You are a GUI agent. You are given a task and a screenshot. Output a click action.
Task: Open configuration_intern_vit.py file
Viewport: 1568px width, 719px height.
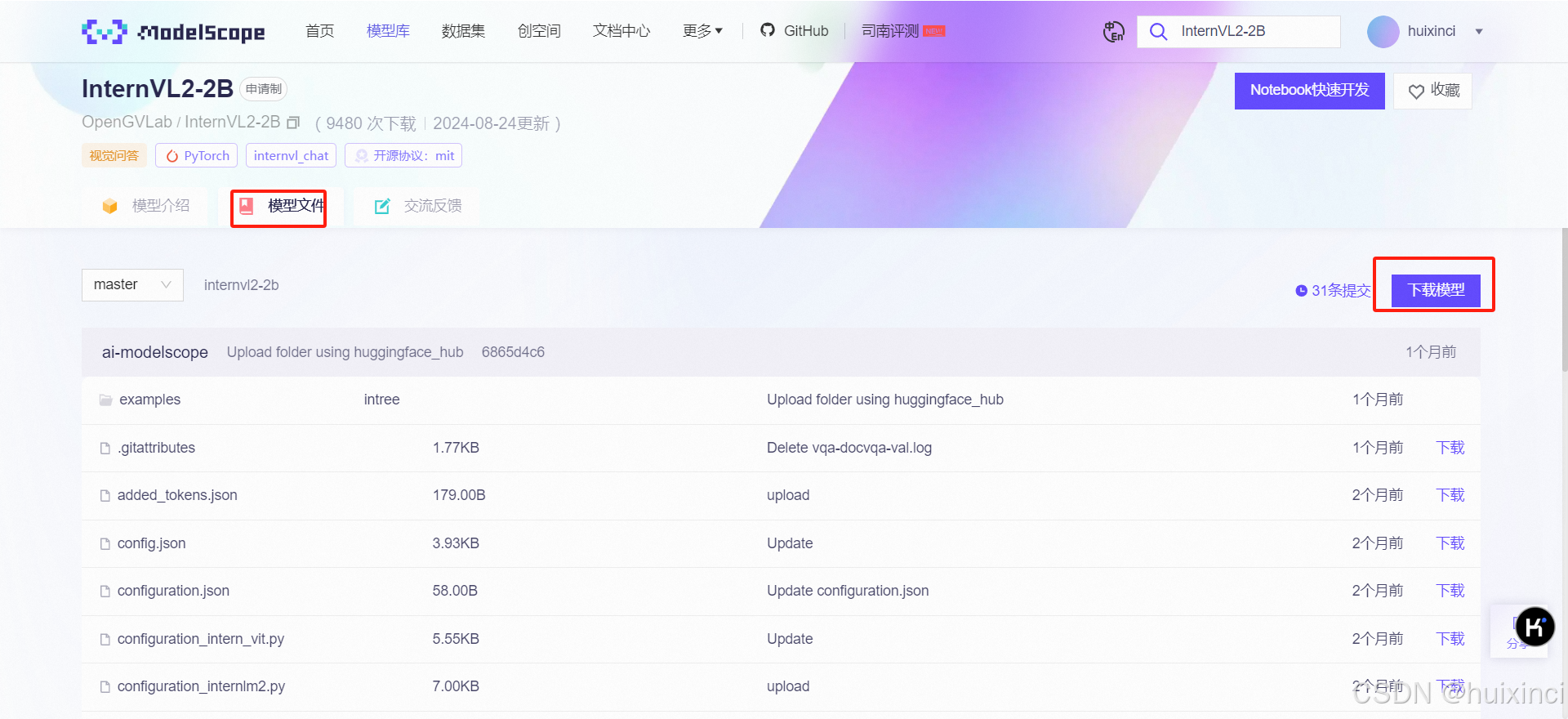point(201,639)
